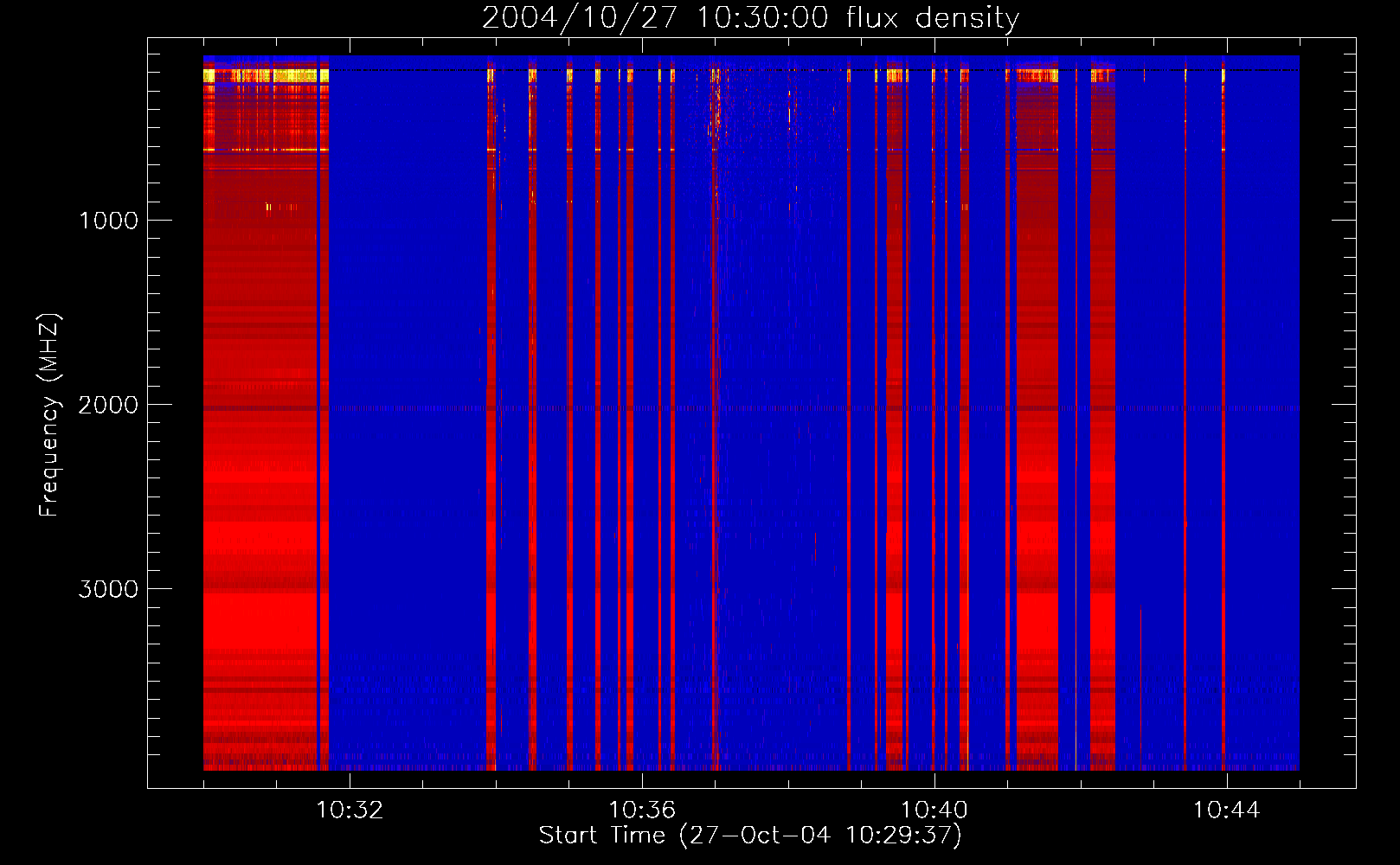
Task: Click the 'Start Time (27-Oct-04 10:29:37)' label
Action: [x=750, y=835]
